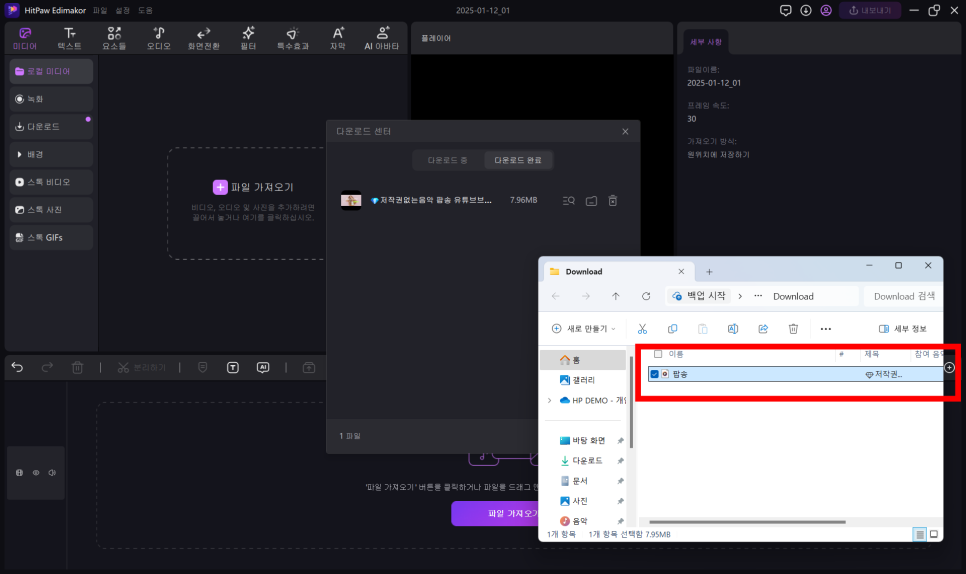Expand the 배경 (Background) section

coord(51,155)
